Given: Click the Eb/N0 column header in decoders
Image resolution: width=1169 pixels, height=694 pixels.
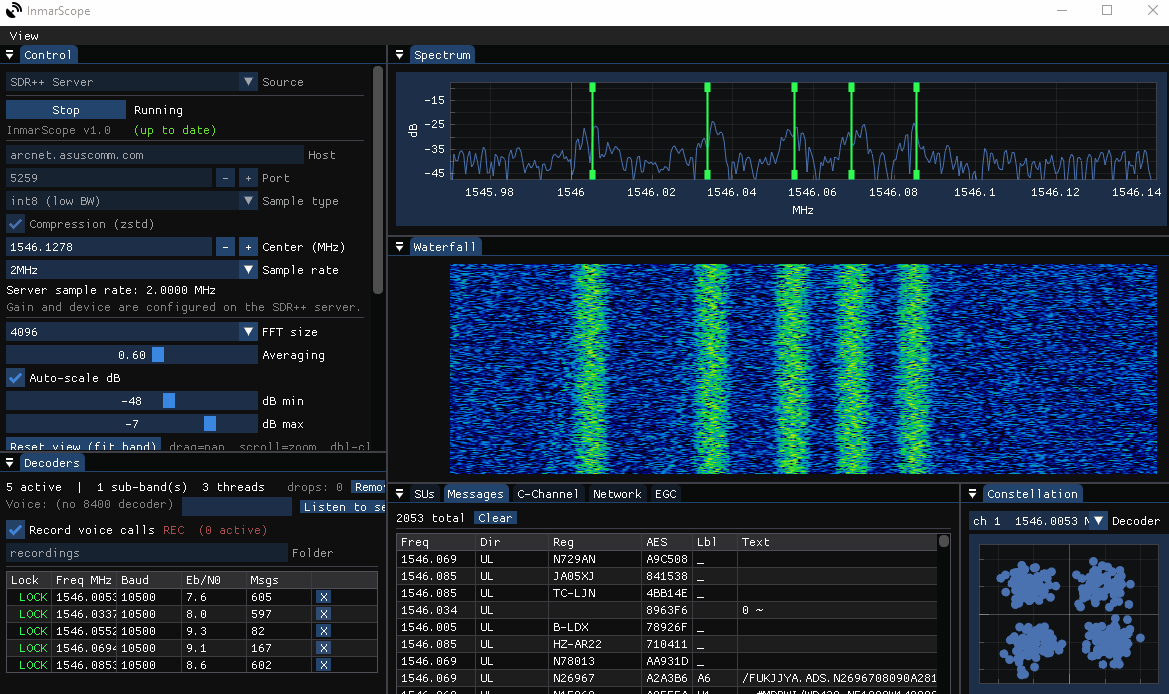Looking at the screenshot, I should [213, 580].
